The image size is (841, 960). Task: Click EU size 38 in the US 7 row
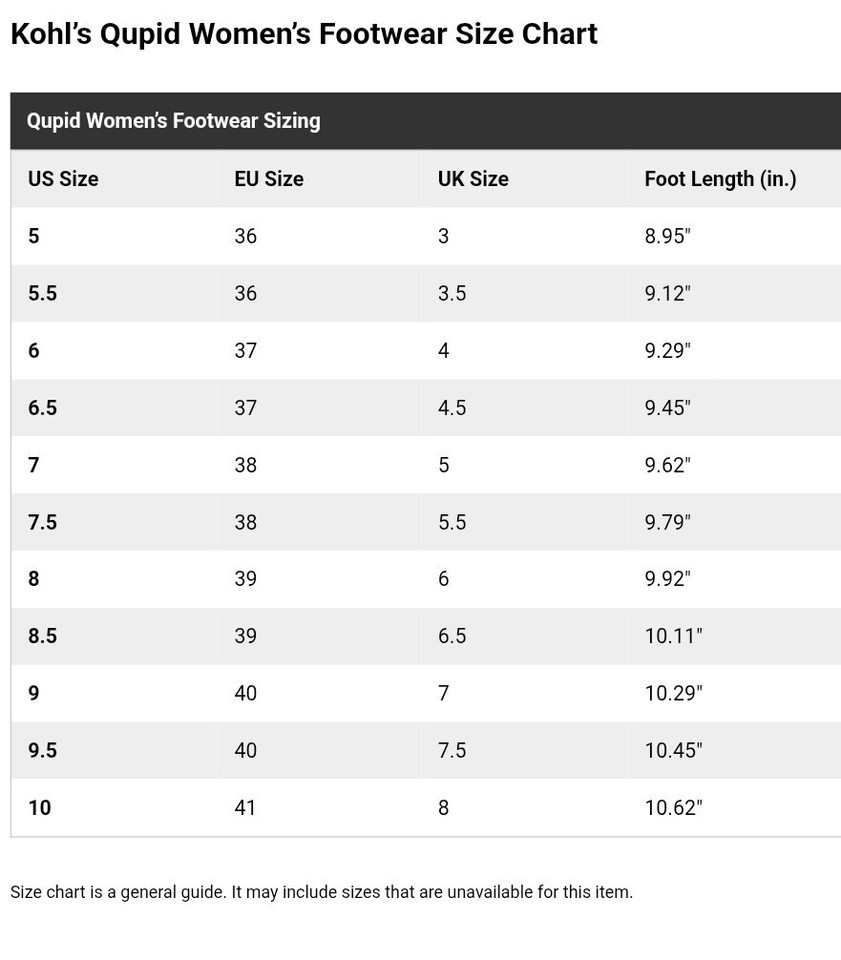245,465
